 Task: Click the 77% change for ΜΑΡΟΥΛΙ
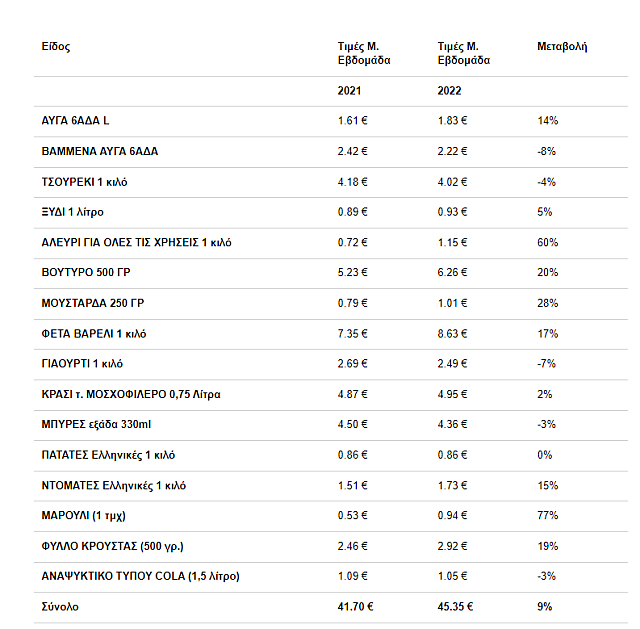coord(548,516)
